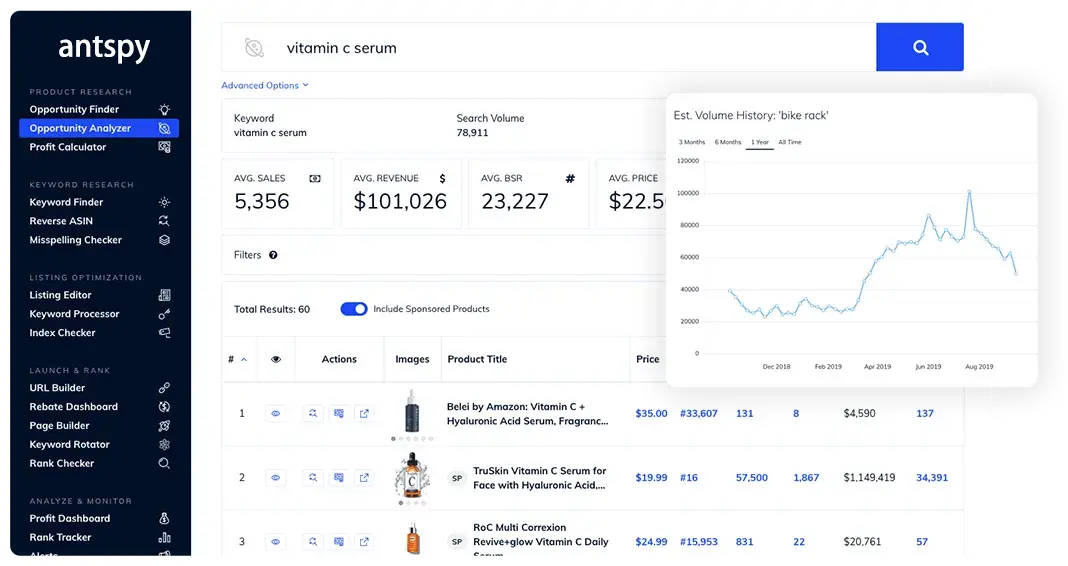Screen dimensions: 1068x566
Task: Click the Profit Calculator sidebar icon
Action: (164, 146)
